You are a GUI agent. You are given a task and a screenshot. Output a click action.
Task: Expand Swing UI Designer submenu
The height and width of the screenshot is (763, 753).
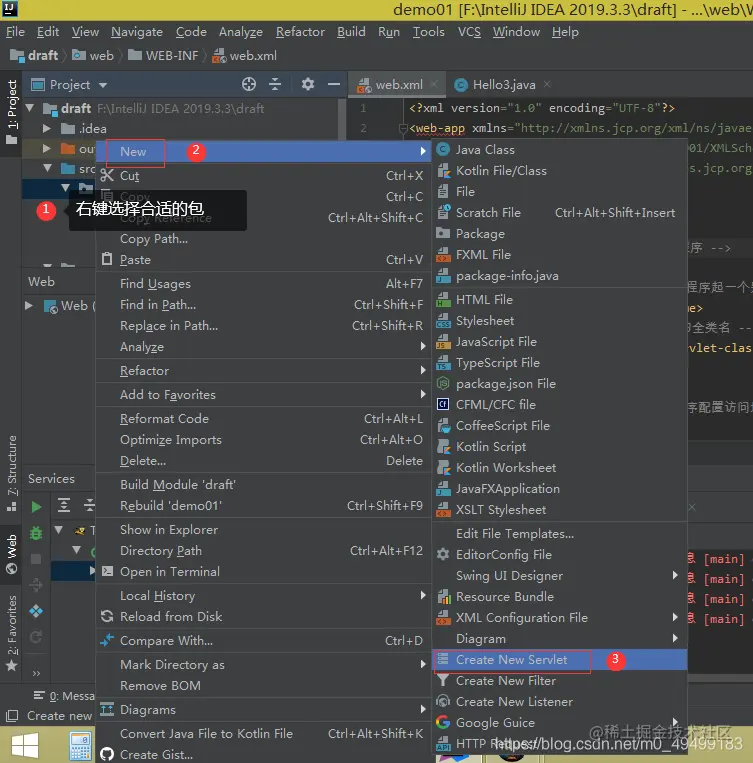675,575
